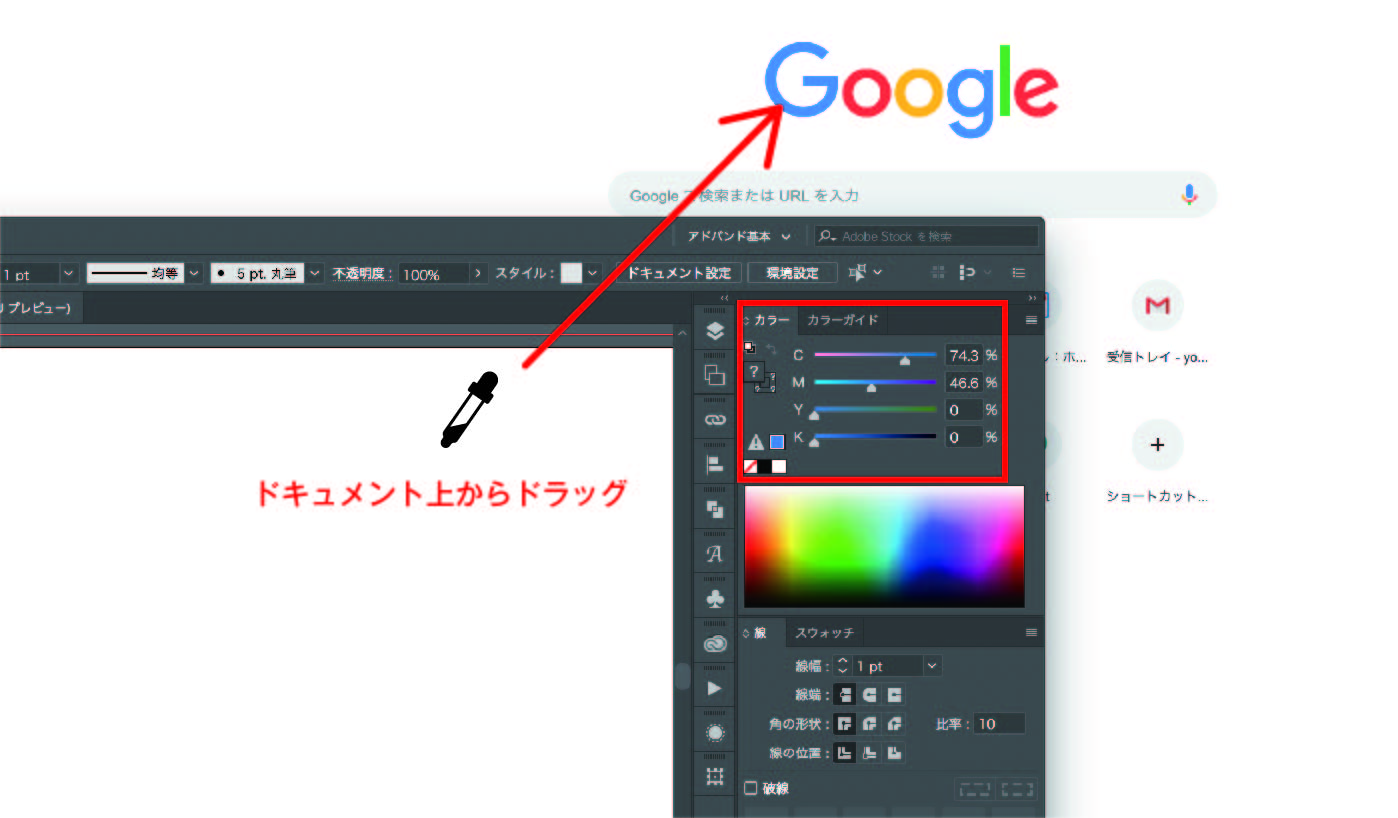Open the dropdown beside the arrange icon
1398x818 pixels.
(x=878, y=272)
